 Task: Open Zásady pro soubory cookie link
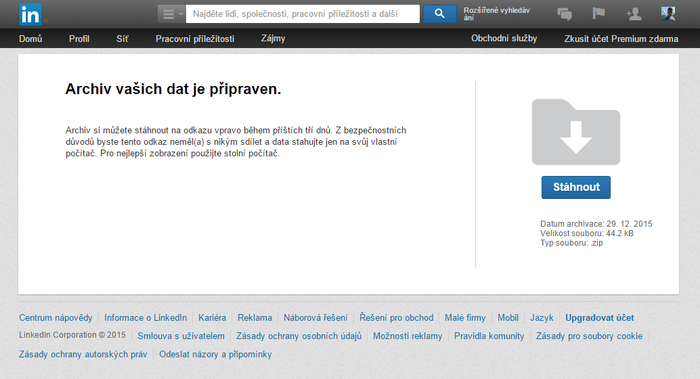tap(589, 336)
